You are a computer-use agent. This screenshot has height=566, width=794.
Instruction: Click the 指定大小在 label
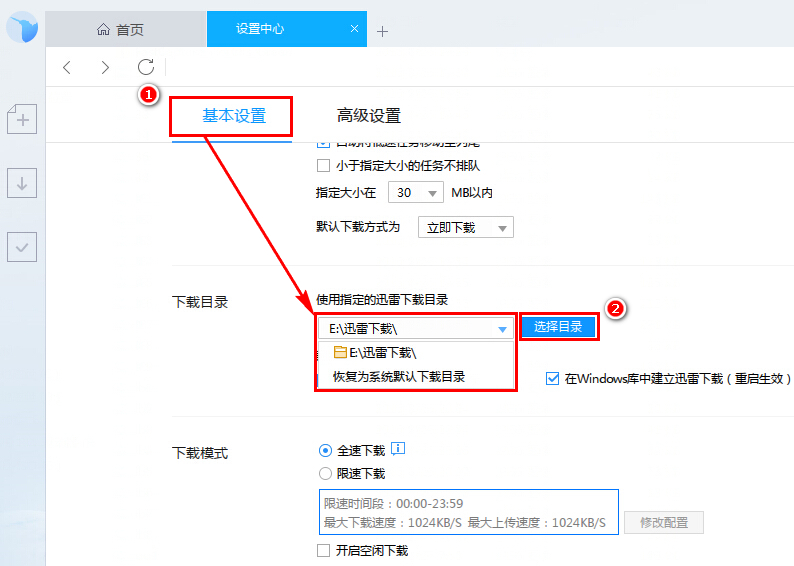click(x=346, y=192)
